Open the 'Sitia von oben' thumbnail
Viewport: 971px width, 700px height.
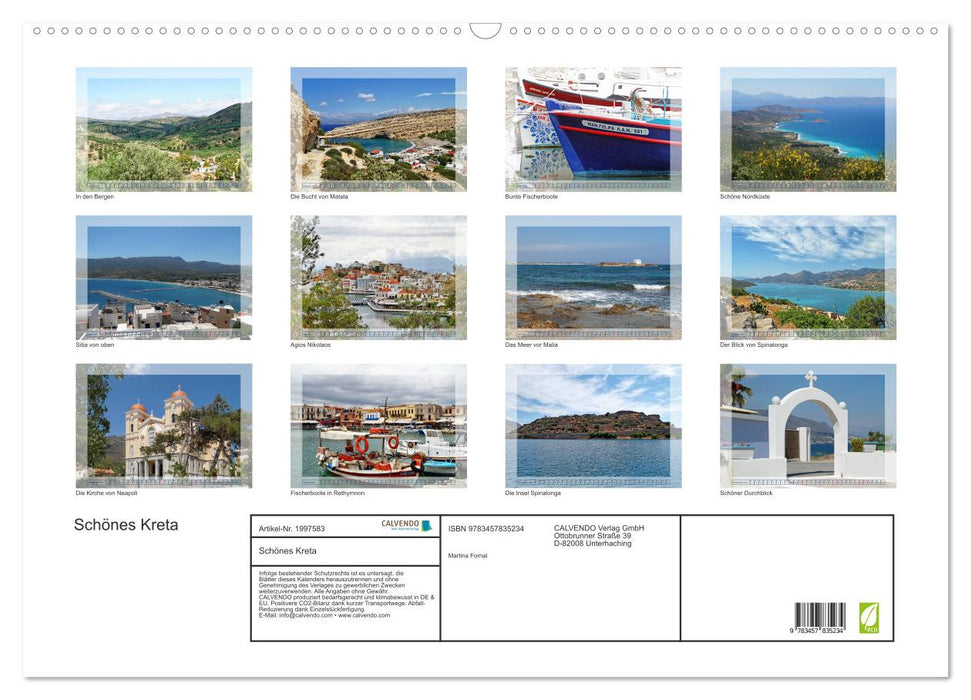coord(164,277)
